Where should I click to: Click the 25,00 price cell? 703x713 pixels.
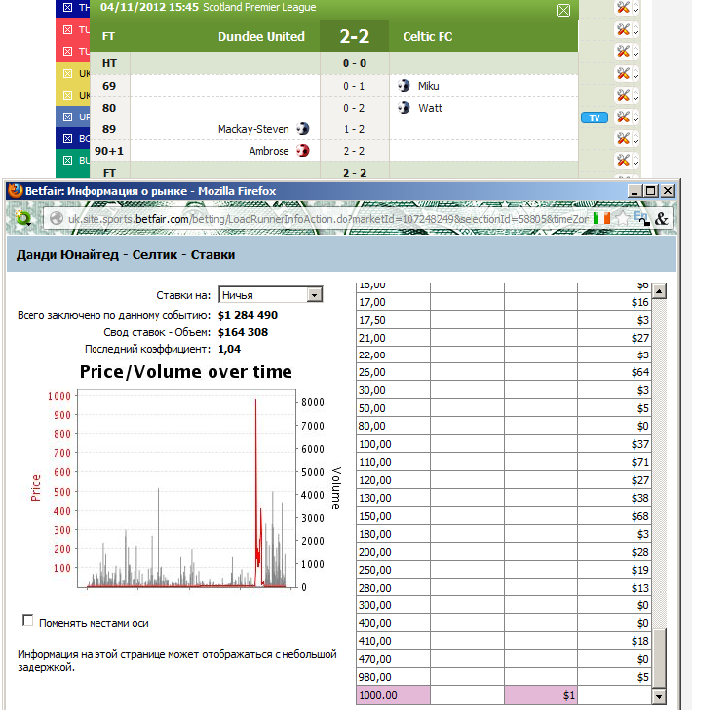(393, 372)
